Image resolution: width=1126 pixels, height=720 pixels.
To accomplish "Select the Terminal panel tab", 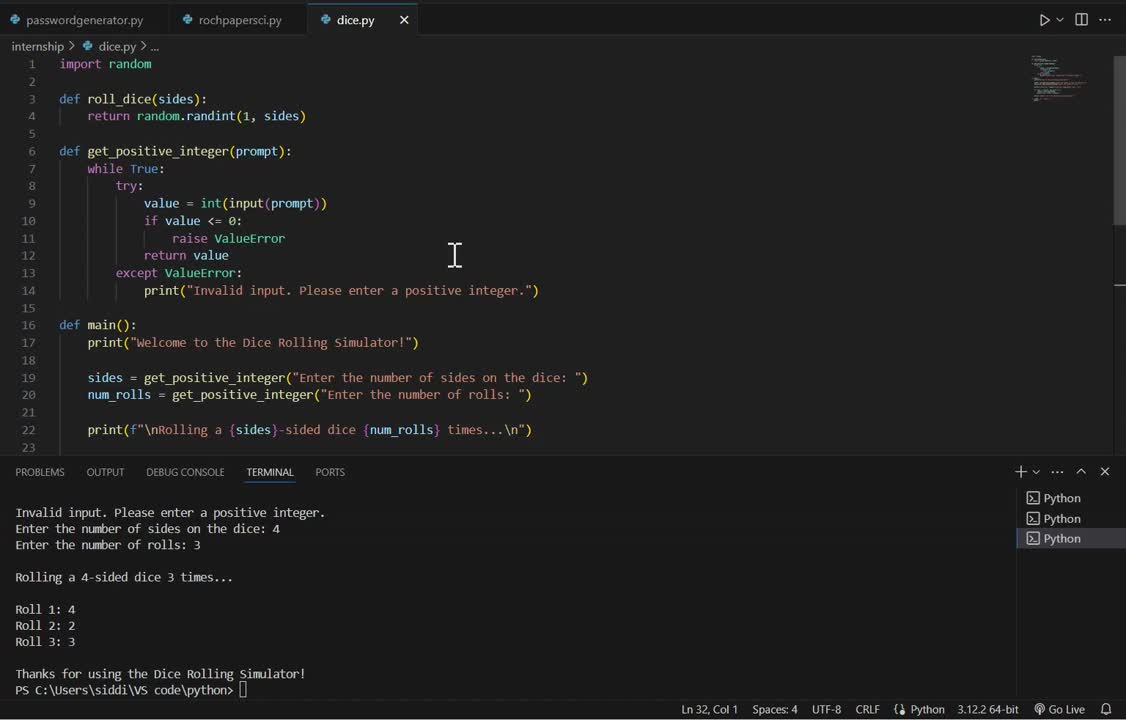I will [x=270, y=472].
